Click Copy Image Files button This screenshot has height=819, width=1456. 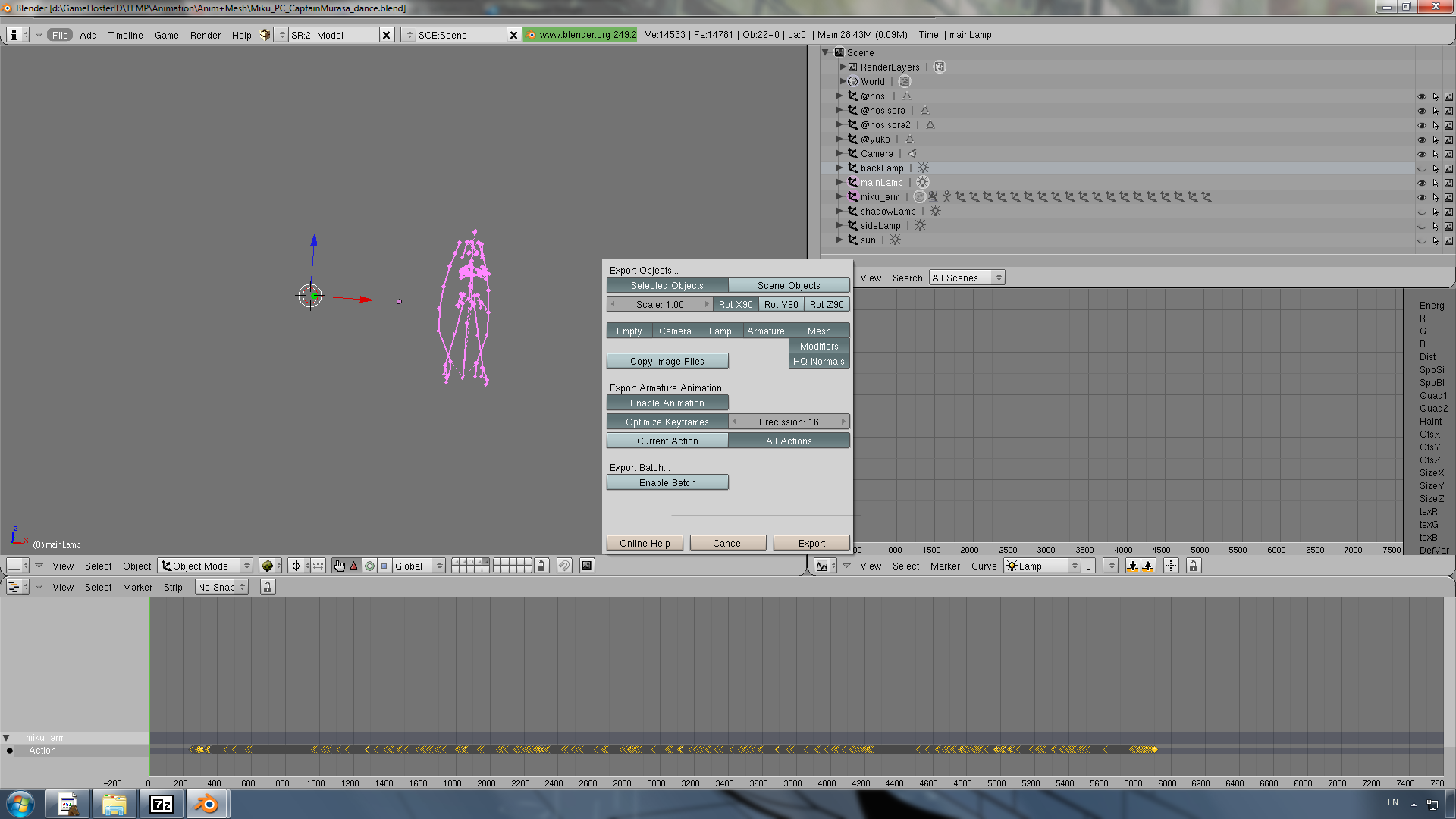[667, 361]
